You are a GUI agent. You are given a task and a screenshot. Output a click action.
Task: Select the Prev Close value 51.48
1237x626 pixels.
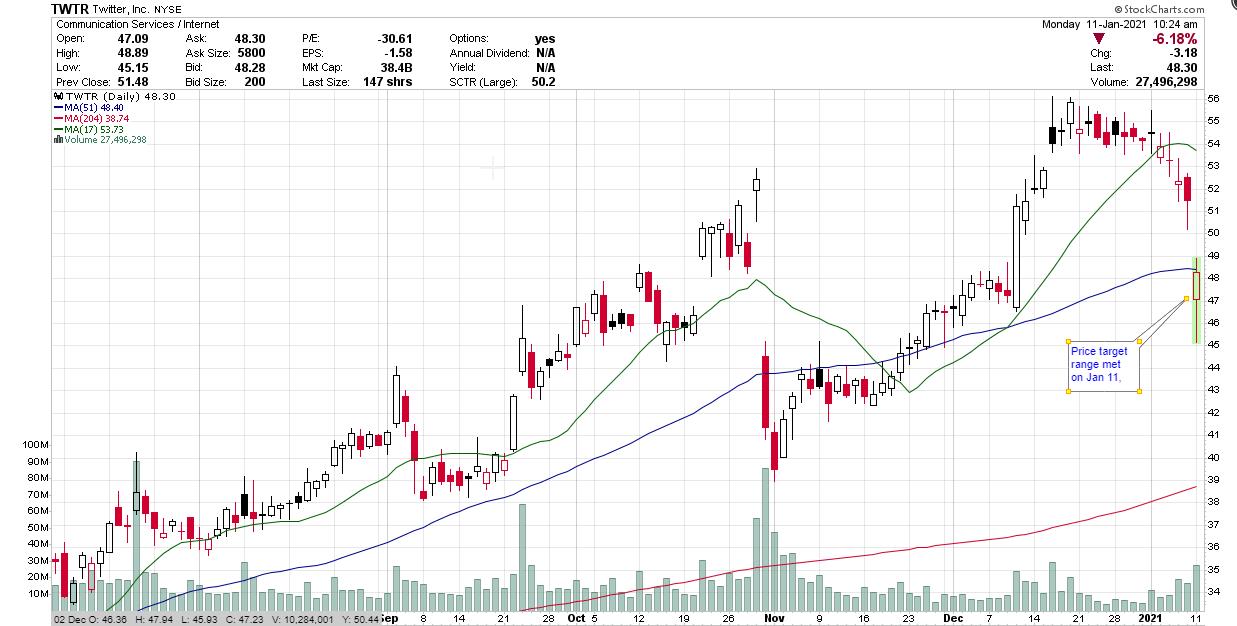[133, 82]
